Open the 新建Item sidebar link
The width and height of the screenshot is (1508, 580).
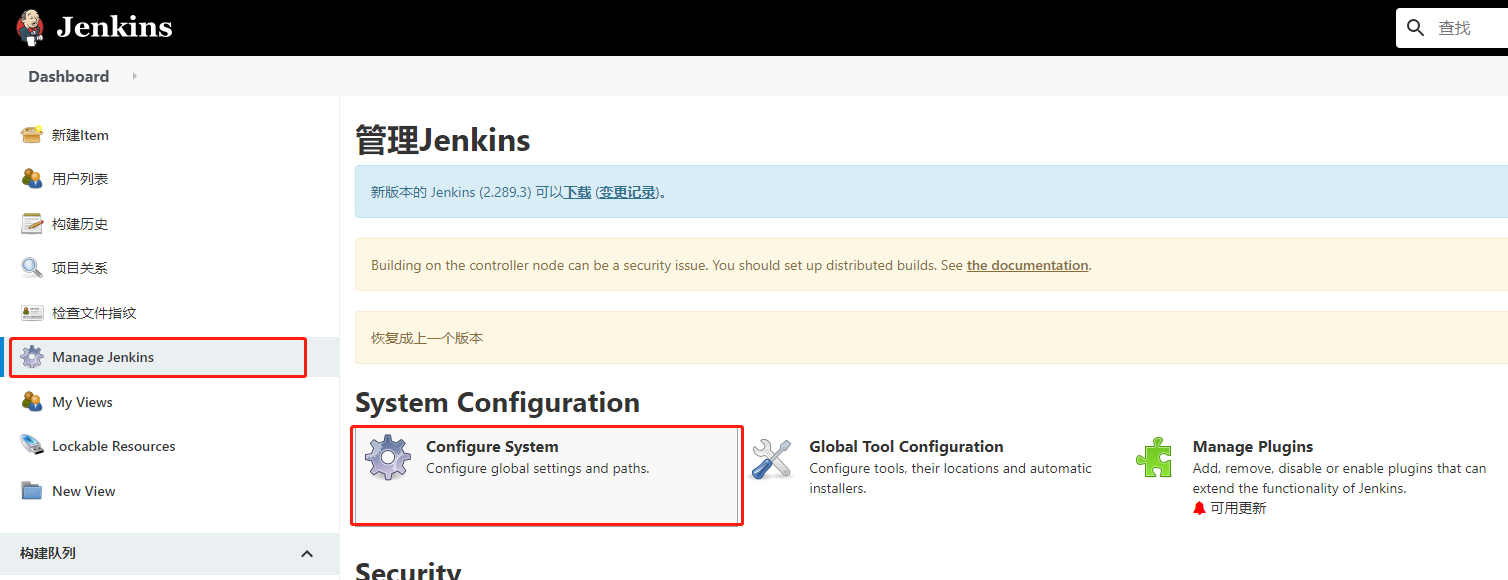[80, 135]
